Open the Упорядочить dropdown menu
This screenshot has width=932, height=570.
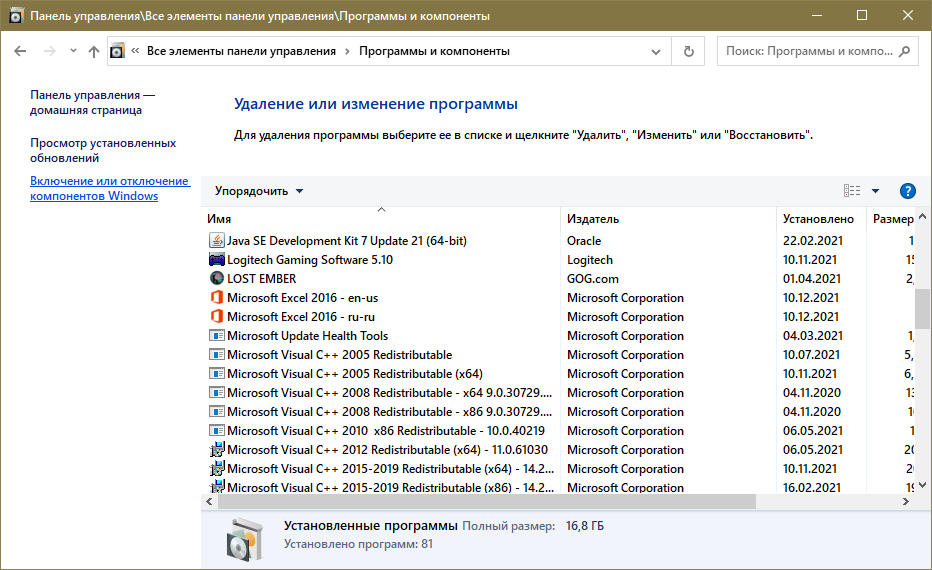[259, 191]
